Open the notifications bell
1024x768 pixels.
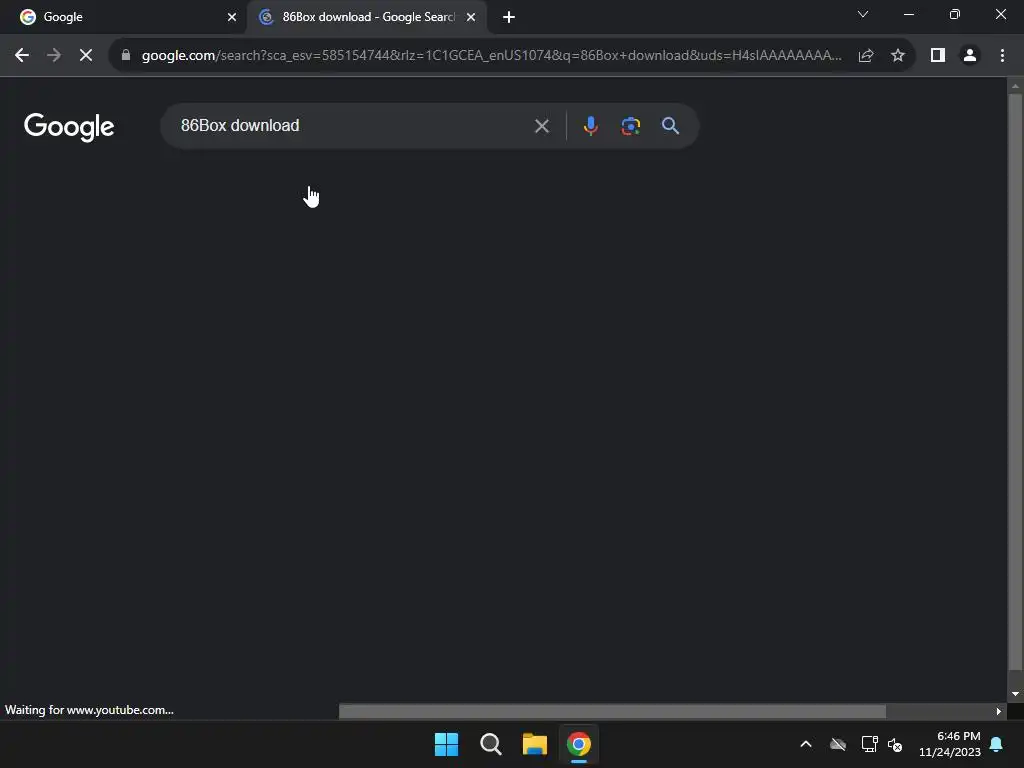coord(997,744)
